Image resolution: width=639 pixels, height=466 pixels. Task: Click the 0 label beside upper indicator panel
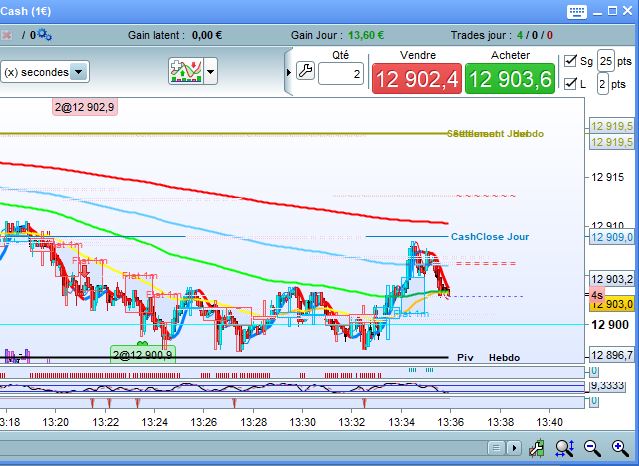[x=594, y=371]
